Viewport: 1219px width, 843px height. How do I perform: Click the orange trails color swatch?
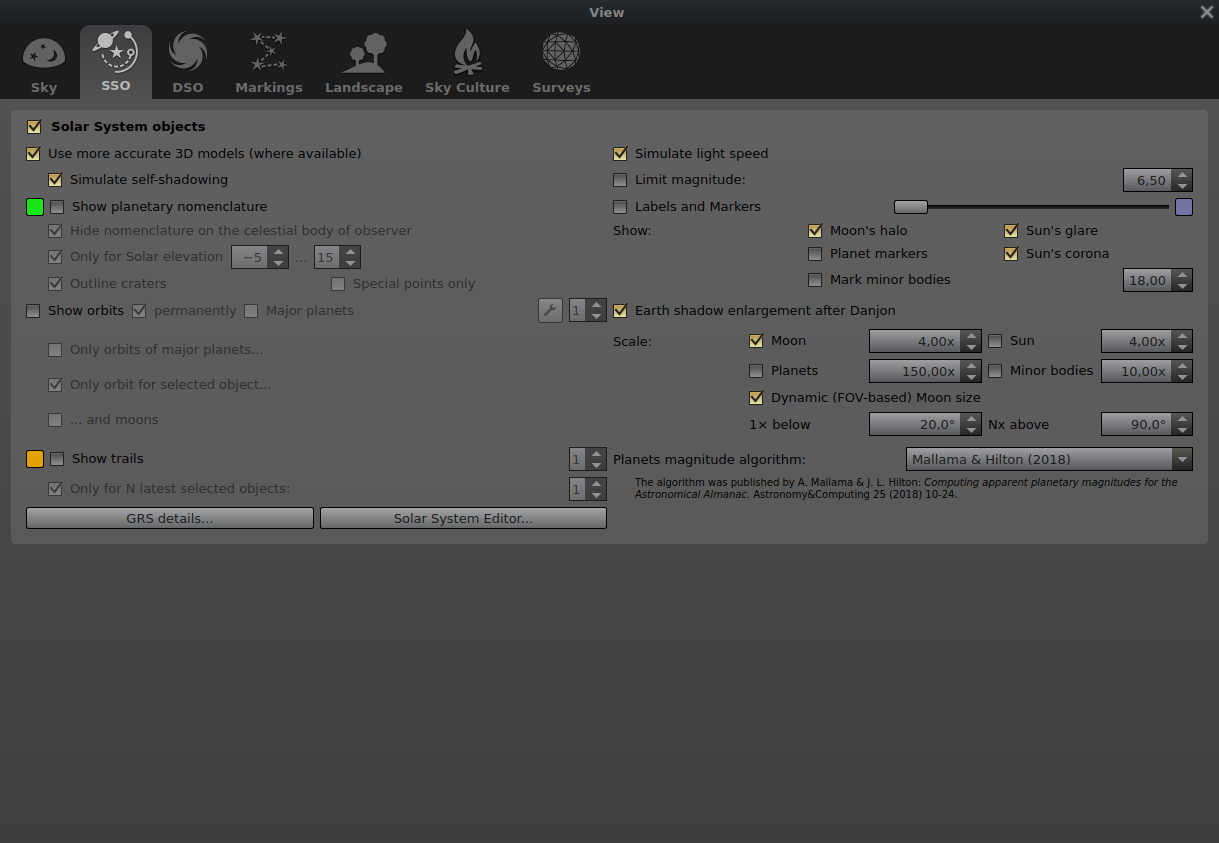pos(35,459)
